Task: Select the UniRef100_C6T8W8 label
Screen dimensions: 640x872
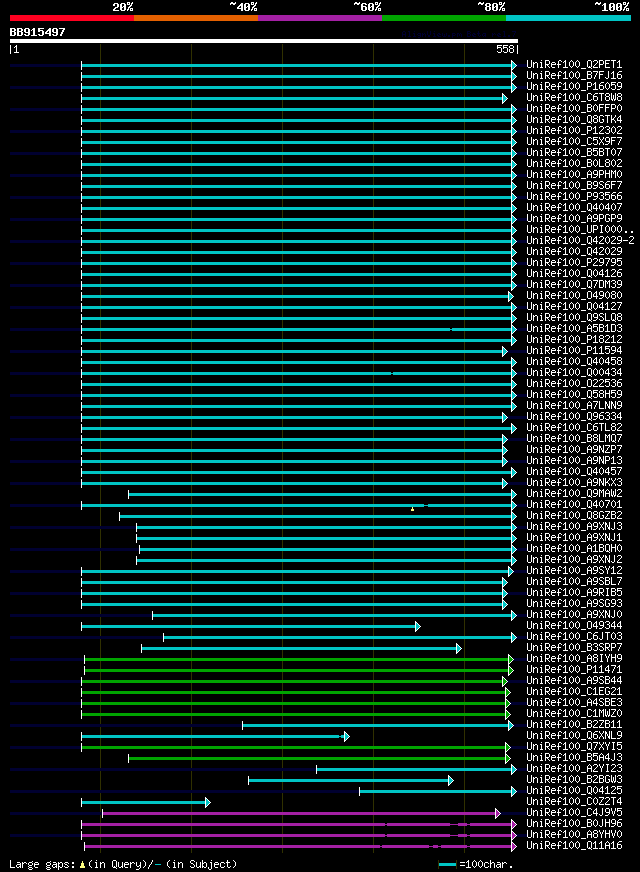Action: point(574,97)
